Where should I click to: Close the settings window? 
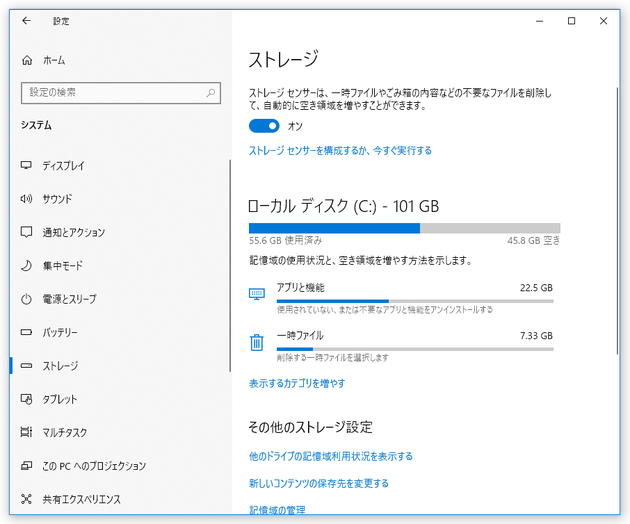click(x=603, y=21)
